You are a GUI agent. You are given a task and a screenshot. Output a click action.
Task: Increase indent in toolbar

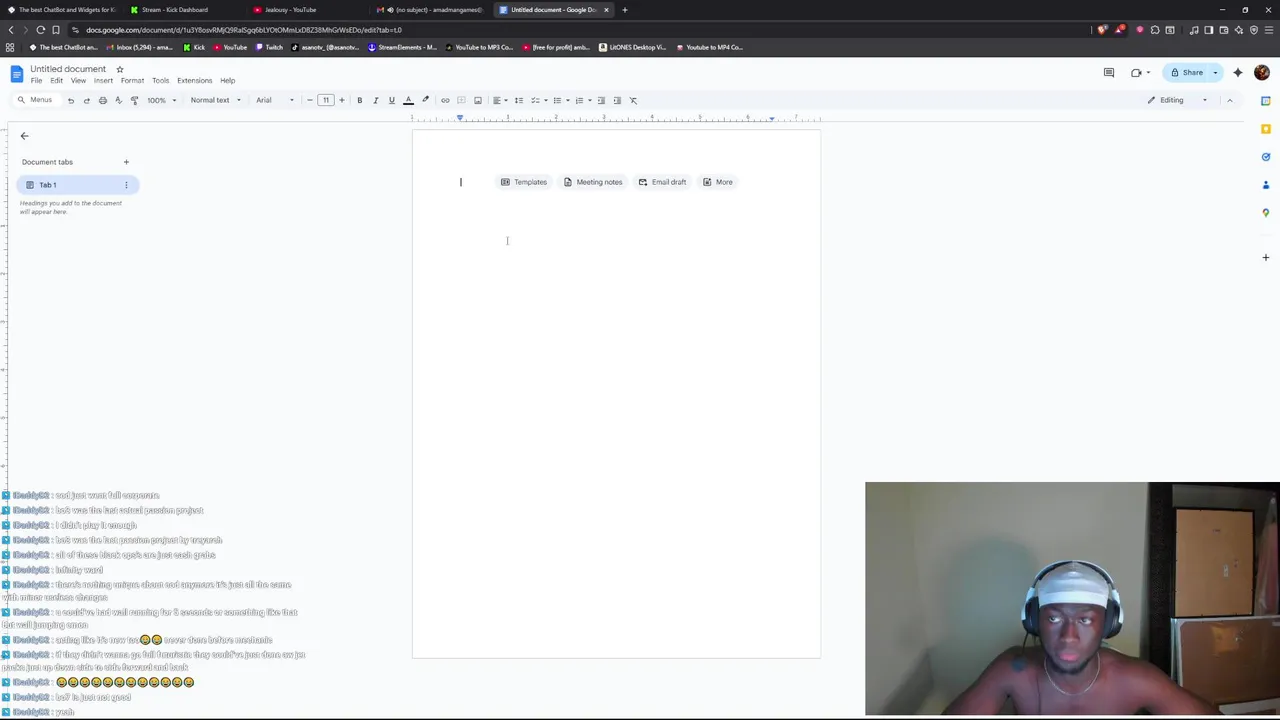coord(617,100)
